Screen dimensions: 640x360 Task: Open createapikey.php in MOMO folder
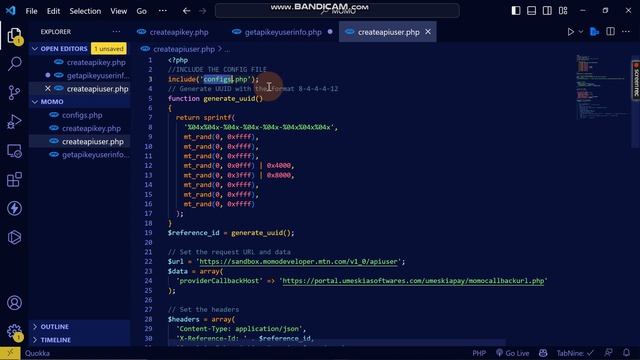pos(91,128)
